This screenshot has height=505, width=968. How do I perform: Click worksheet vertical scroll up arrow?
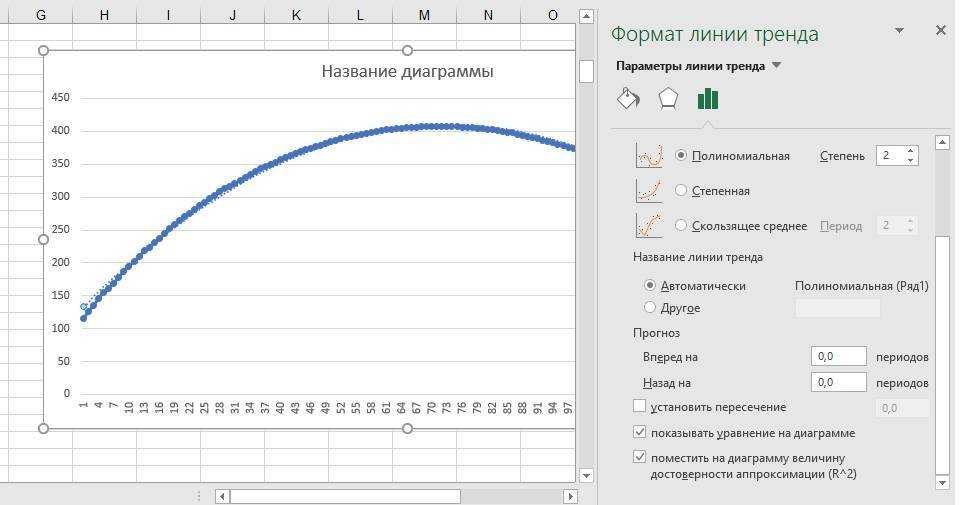coord(586,16)
